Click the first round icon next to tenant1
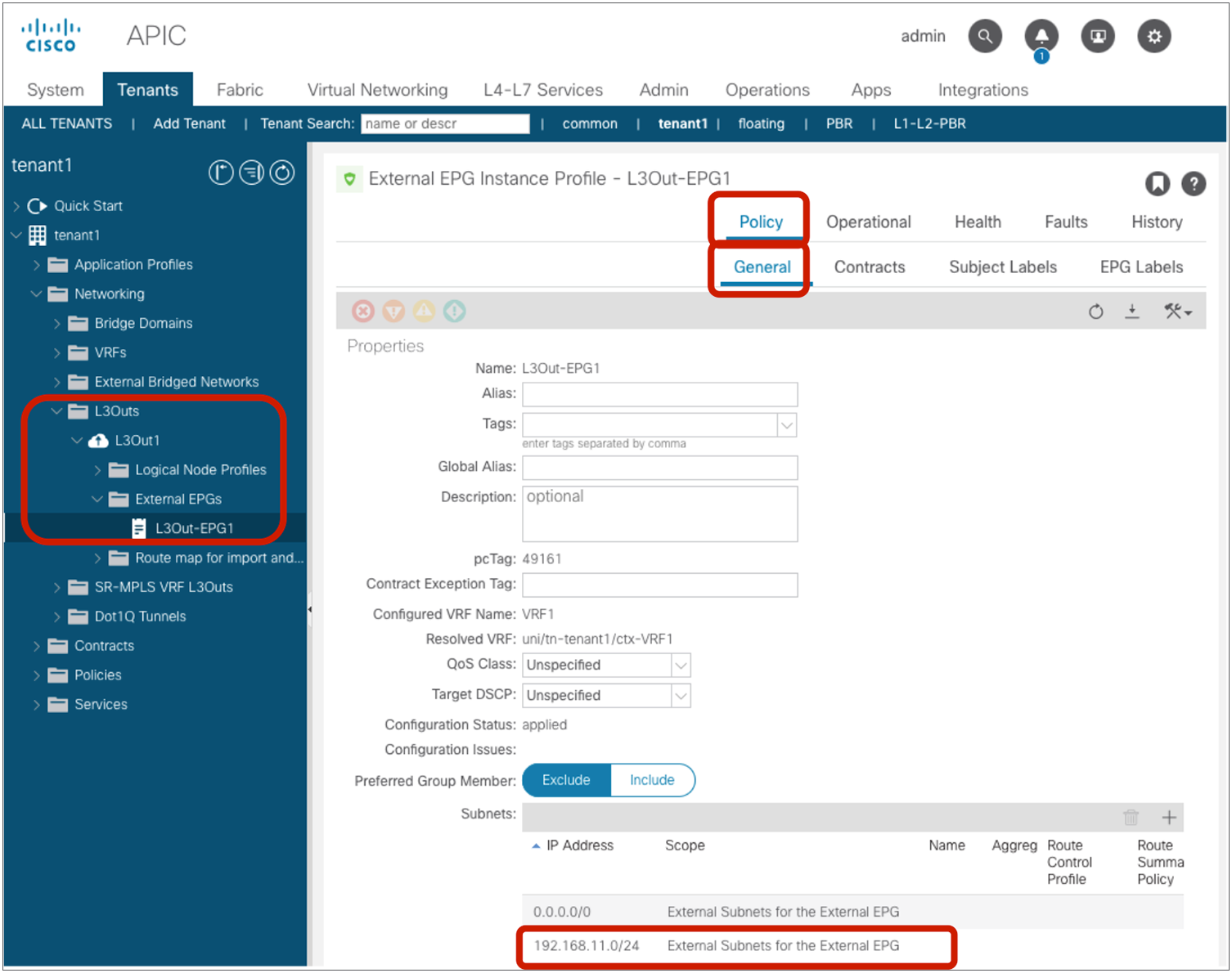The image size is (1232, 973). coord(221,173)
